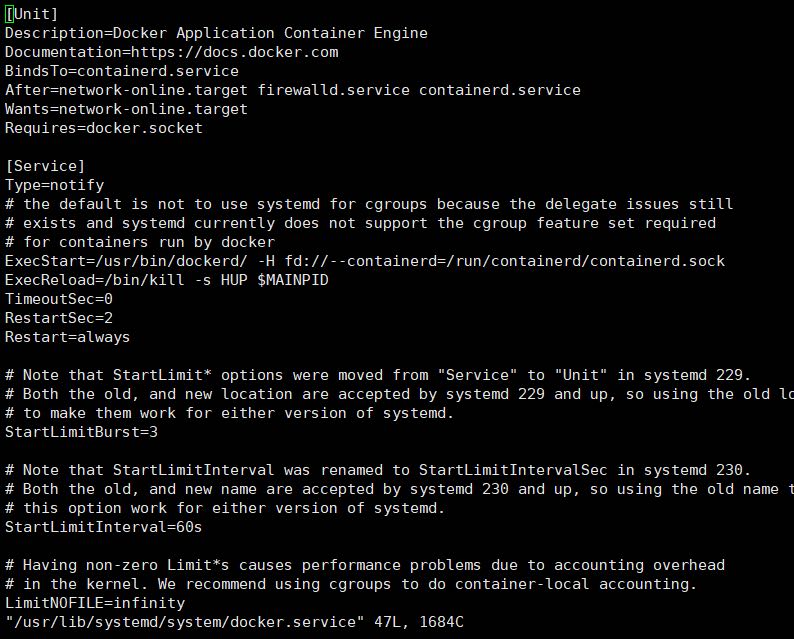Click the [Unit] section header
794x639 pixels.
[x=32, y=14]
